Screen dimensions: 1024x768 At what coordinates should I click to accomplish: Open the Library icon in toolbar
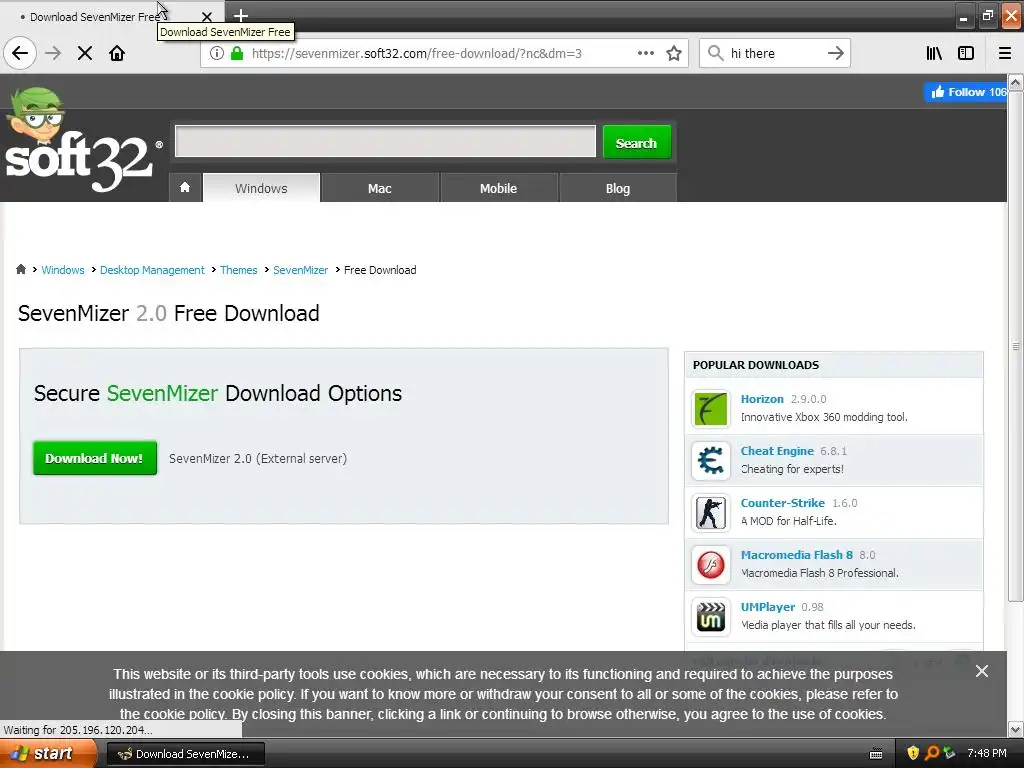pos(934,53)
